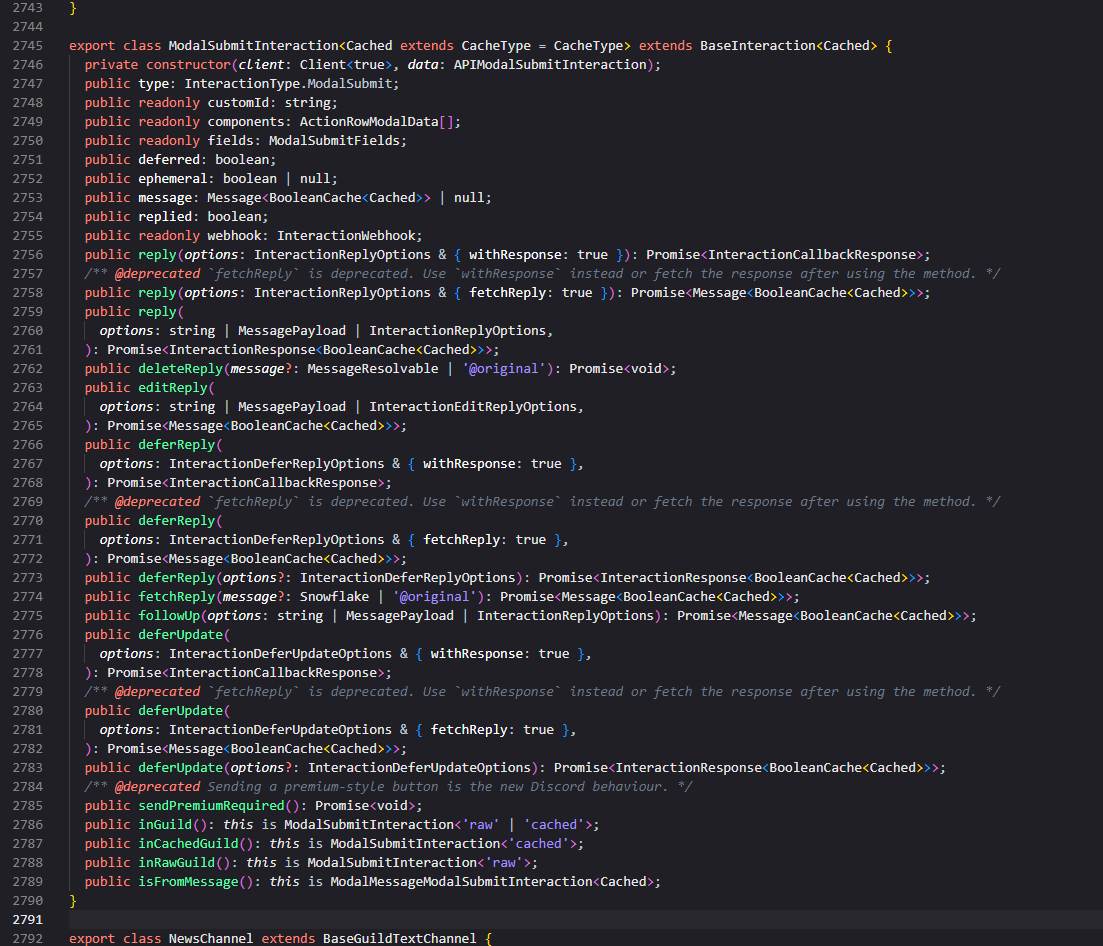
Task: Click BaseGuildTextChannel on line 2792
Action: click(x=400, y=938)
